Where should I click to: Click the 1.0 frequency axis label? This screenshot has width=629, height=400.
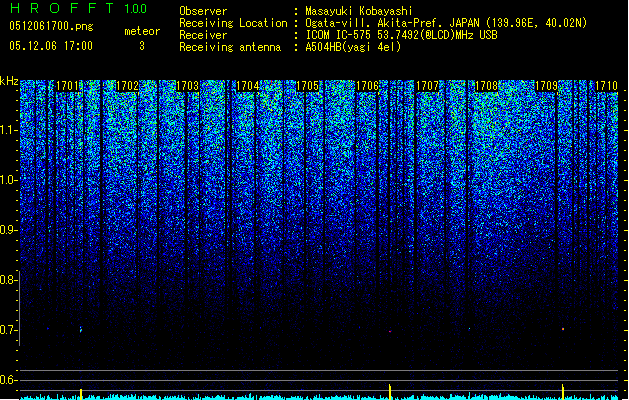click(x=9, y=180)
